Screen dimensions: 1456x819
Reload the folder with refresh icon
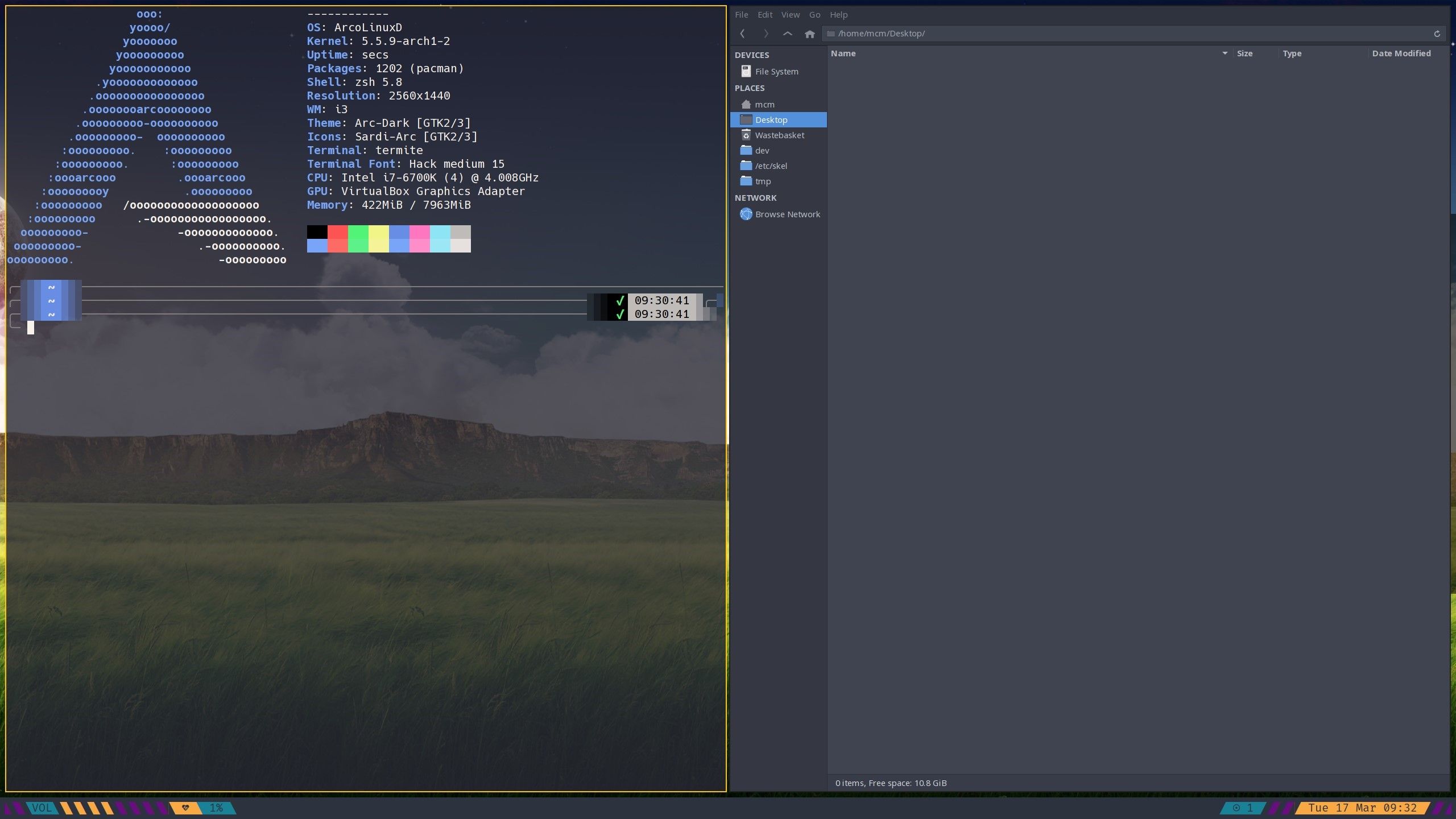[1437, 34]
